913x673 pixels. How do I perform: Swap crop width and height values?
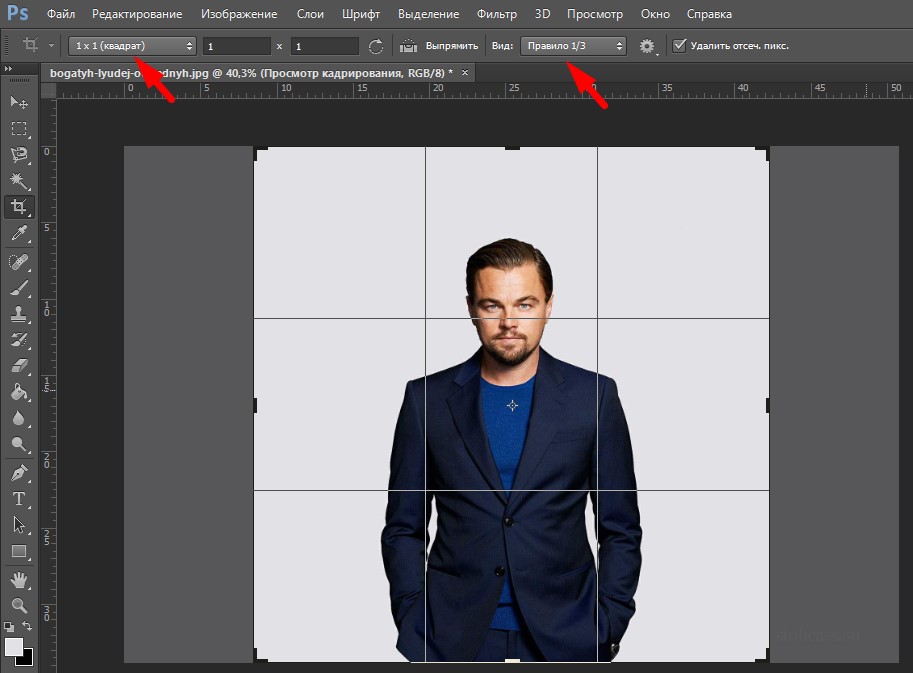tap(376, 46)
